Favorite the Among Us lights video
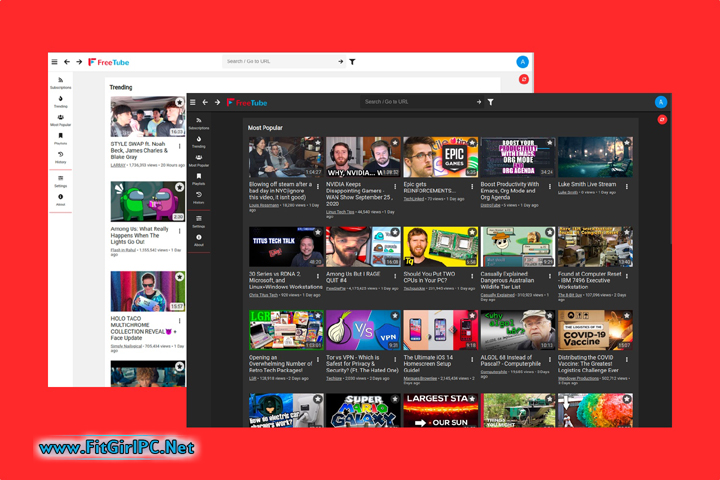 tap(180, 187)
